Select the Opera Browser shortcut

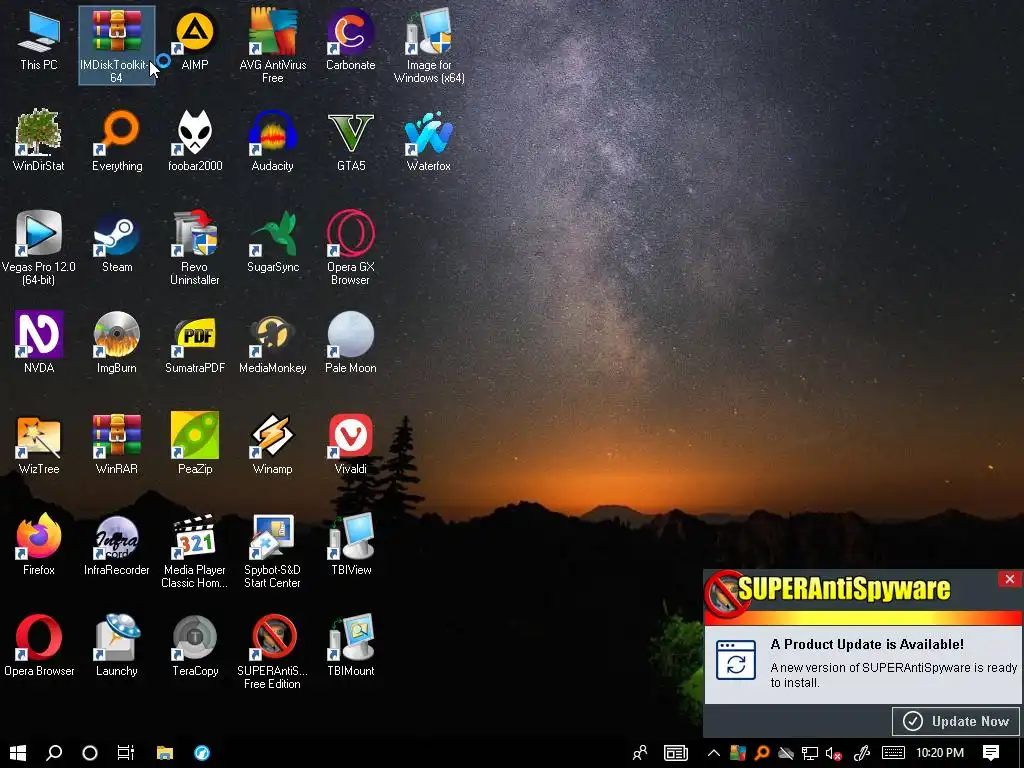click(39, 647)
